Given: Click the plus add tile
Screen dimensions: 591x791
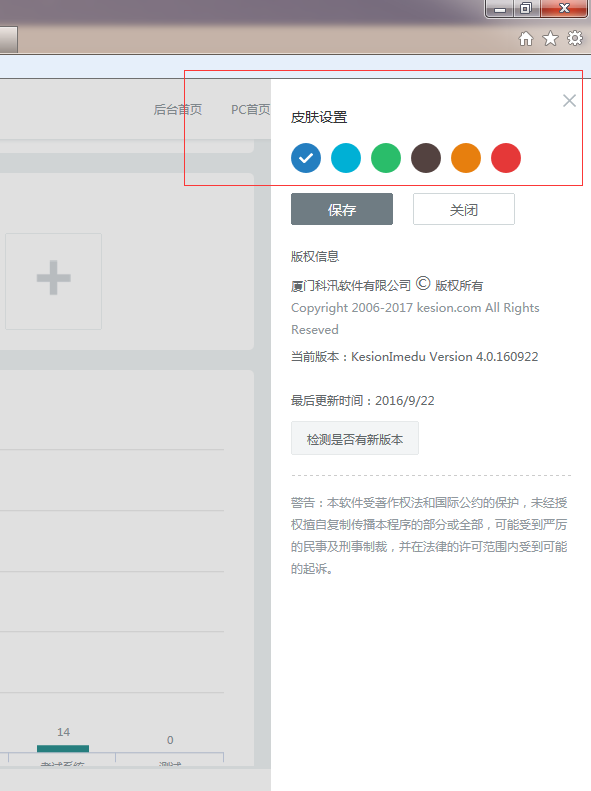Looking at the screenshot, I should (53, 281).
